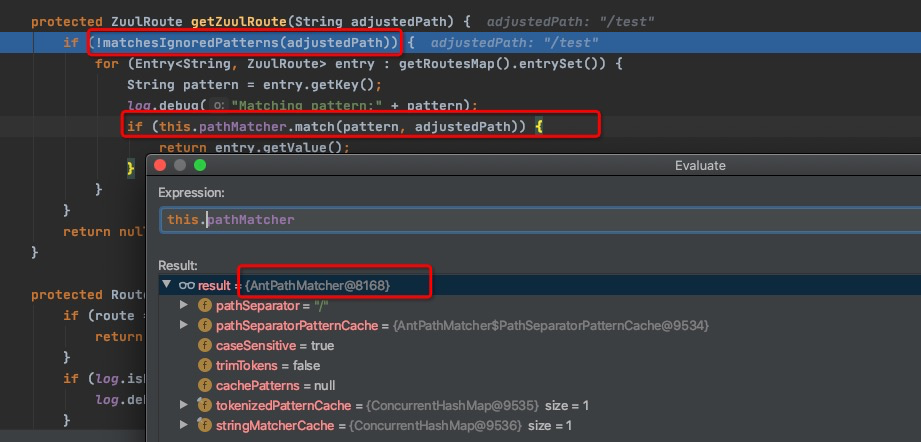Click the pathSeparatorPatternCache field icon
Image resolution: width=921 pixels, height=442 pixels.
click(x=205, y=326)
